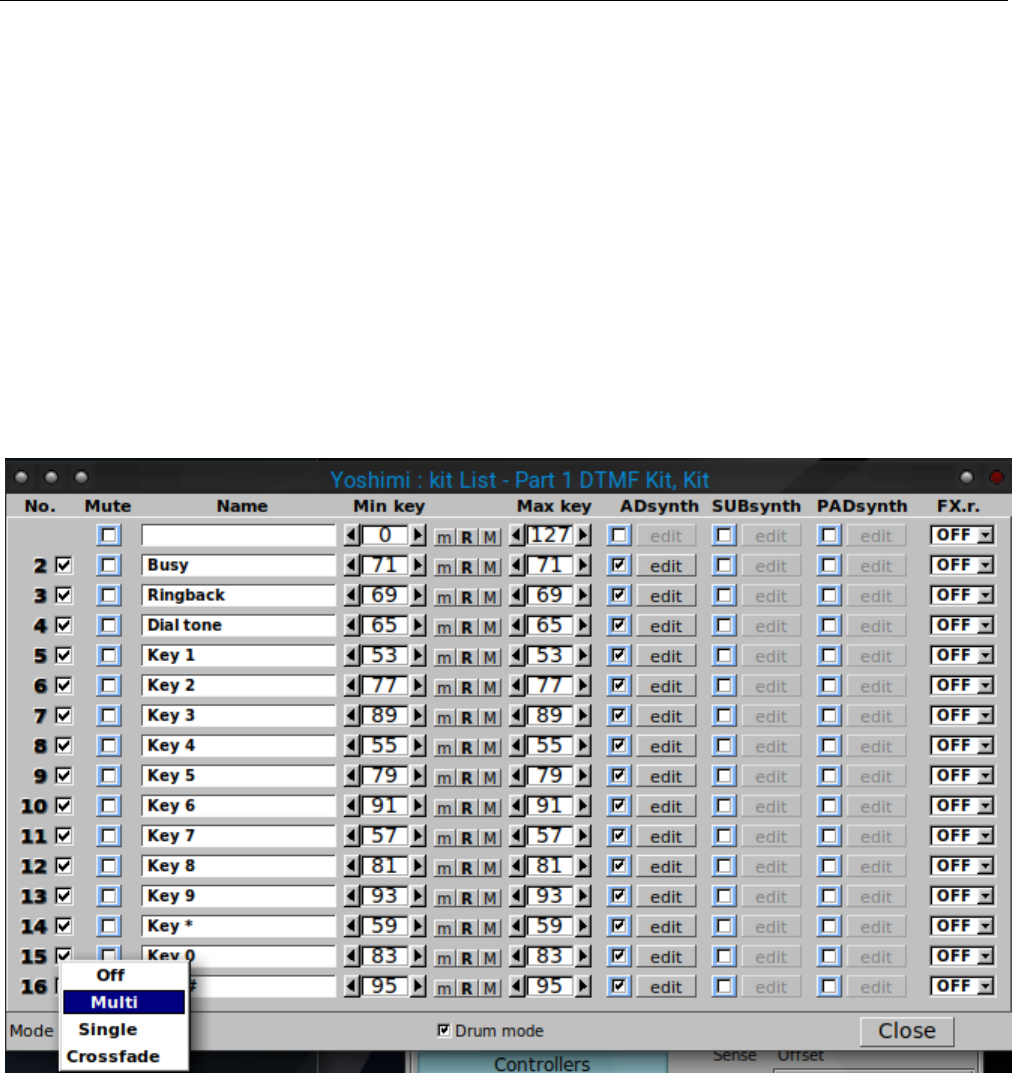Decrease Min key 81 on Key 8 row
This screenshot has width=1012, height=1073.
[352, 866]
